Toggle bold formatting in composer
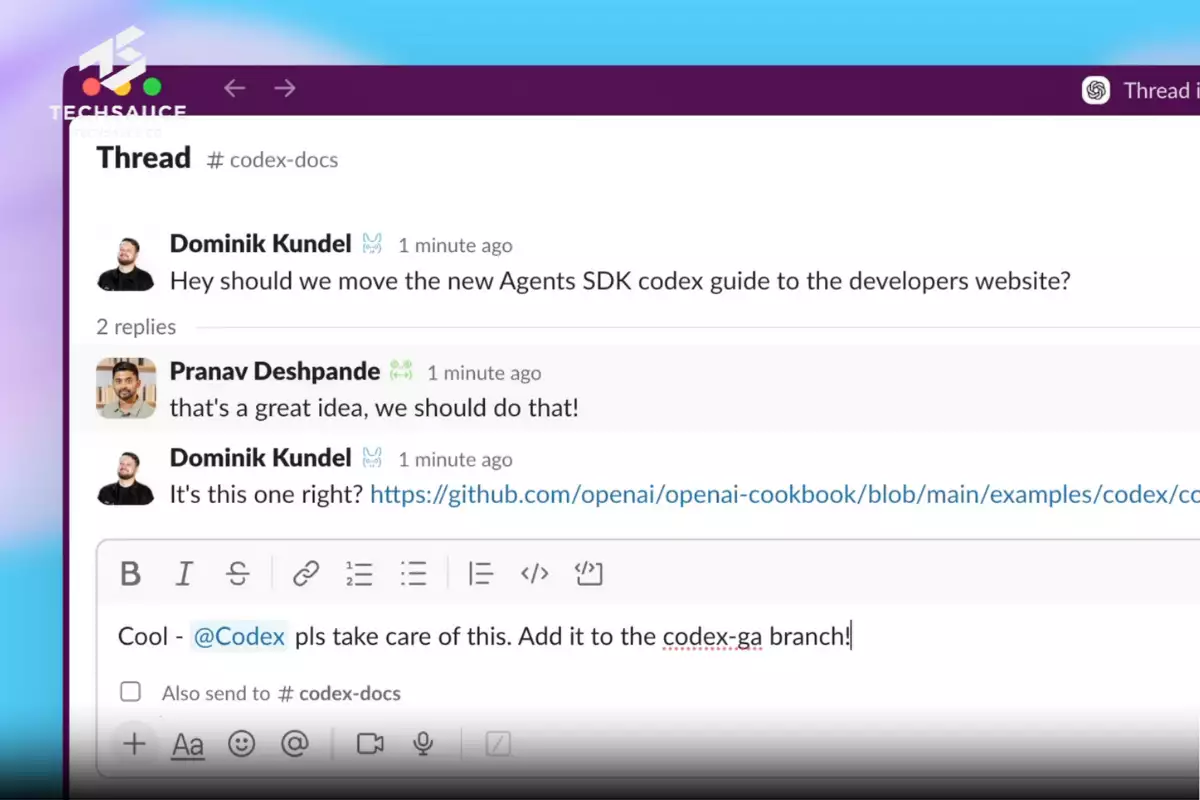The height and width of the screenshot is (800, 1200). (130, 573)
